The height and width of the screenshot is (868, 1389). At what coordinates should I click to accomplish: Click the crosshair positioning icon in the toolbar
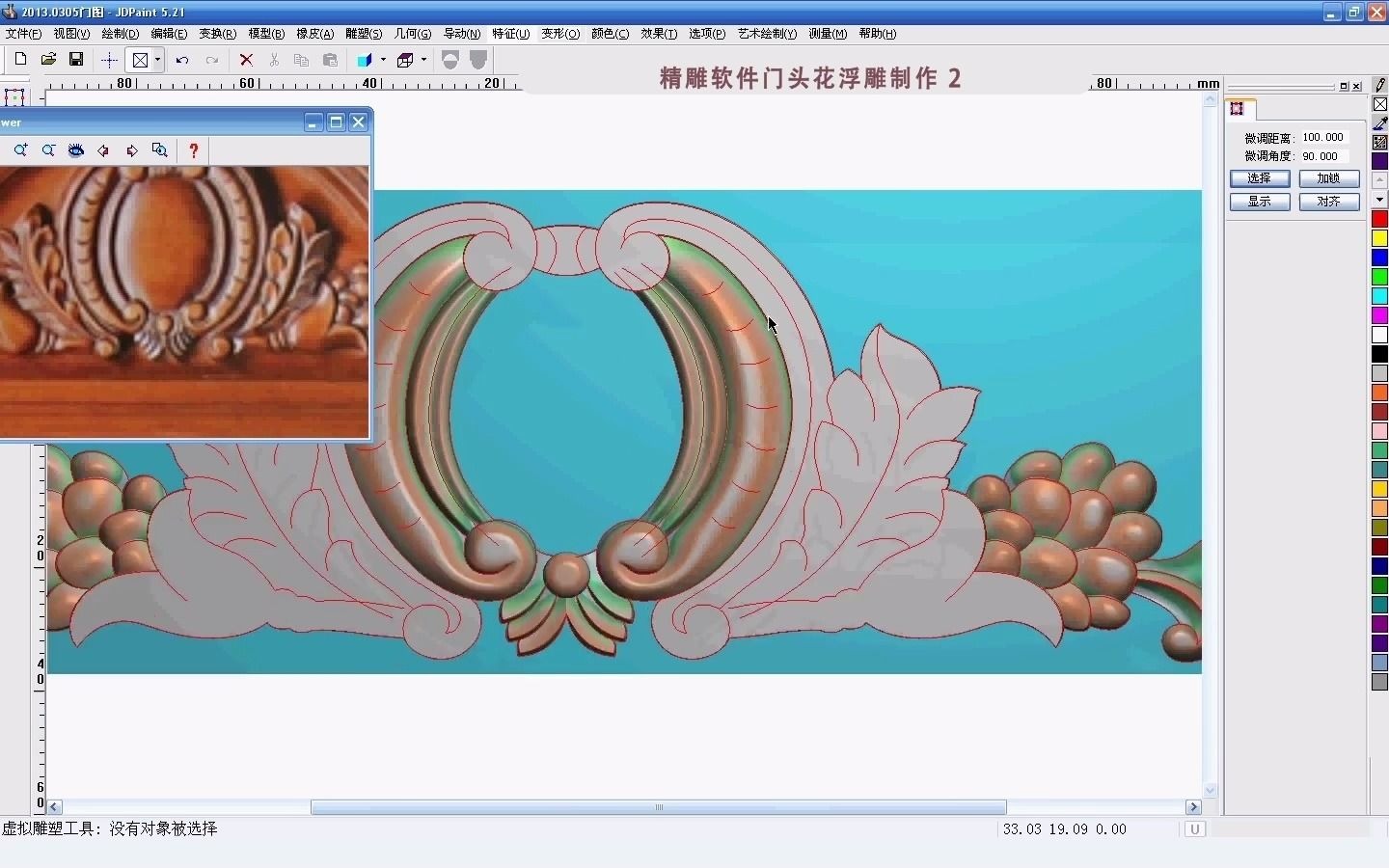coord(109,60)
